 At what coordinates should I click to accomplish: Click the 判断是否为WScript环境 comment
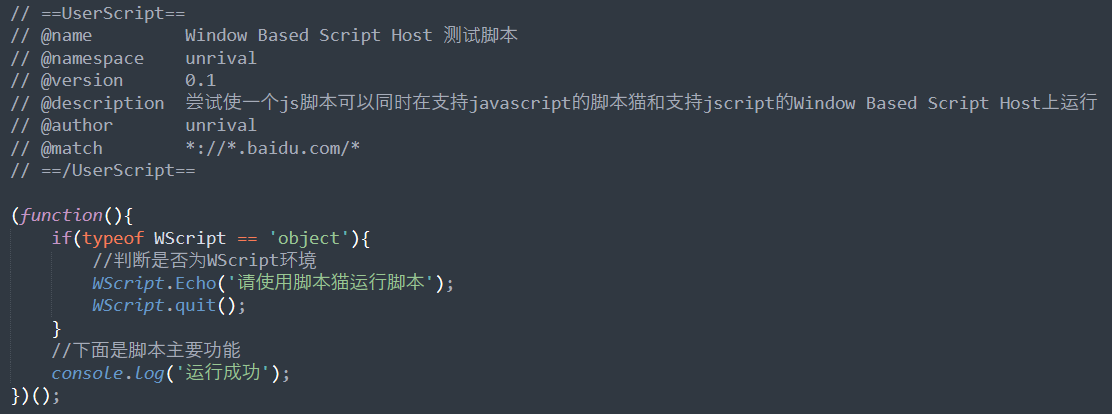coord(204,260)
